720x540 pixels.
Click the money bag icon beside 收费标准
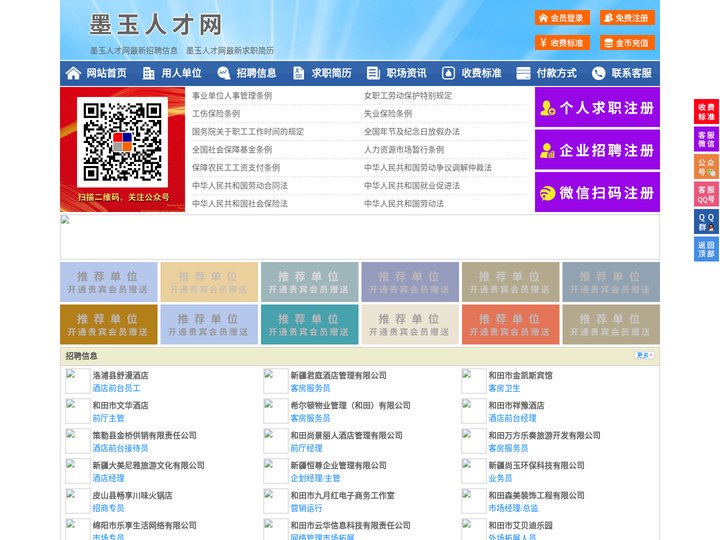[x=448, y=73]
